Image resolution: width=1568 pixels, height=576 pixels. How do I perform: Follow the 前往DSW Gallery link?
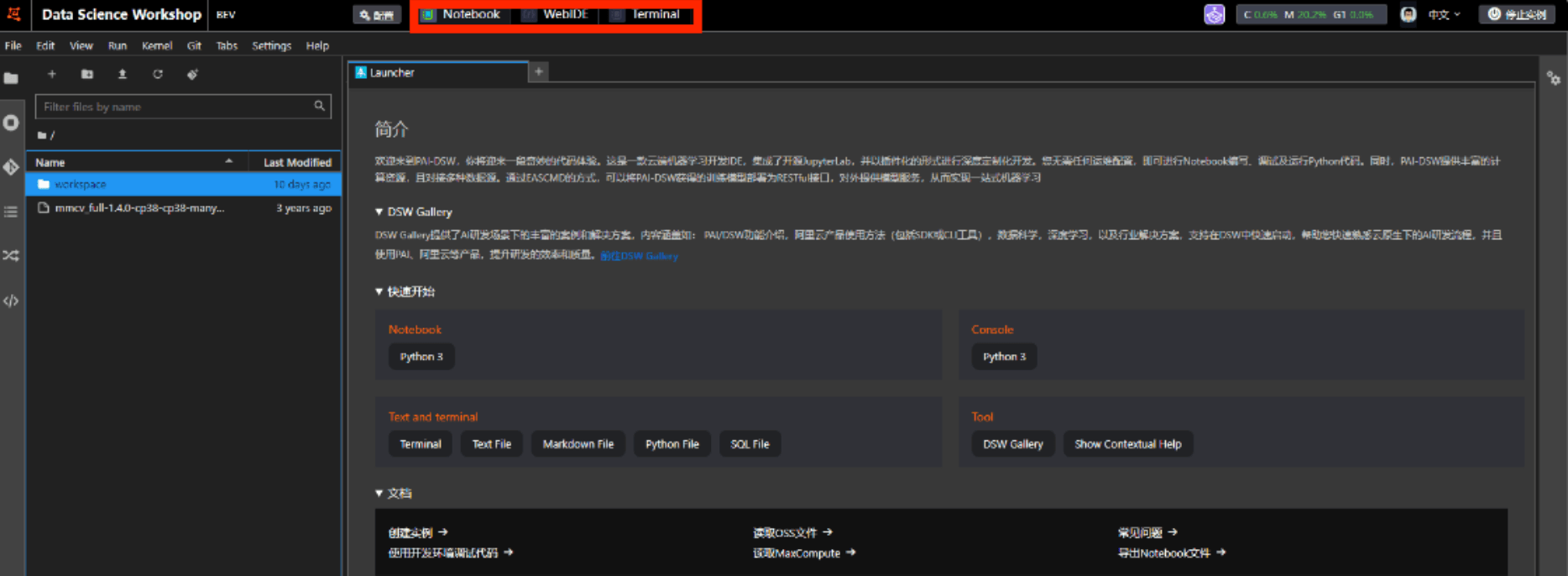click(x=639, y=256)
